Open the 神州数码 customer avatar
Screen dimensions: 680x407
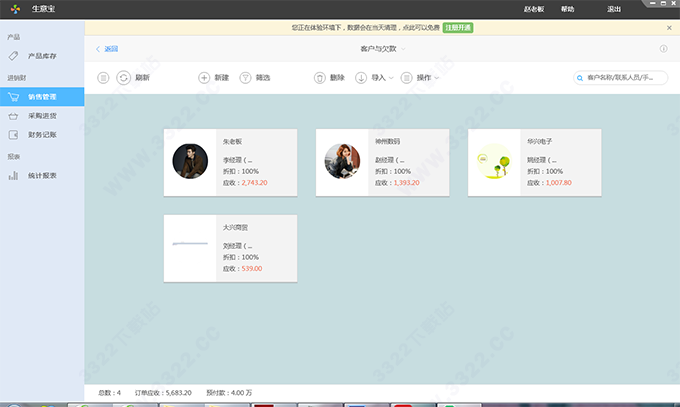(x=342, y=161)
